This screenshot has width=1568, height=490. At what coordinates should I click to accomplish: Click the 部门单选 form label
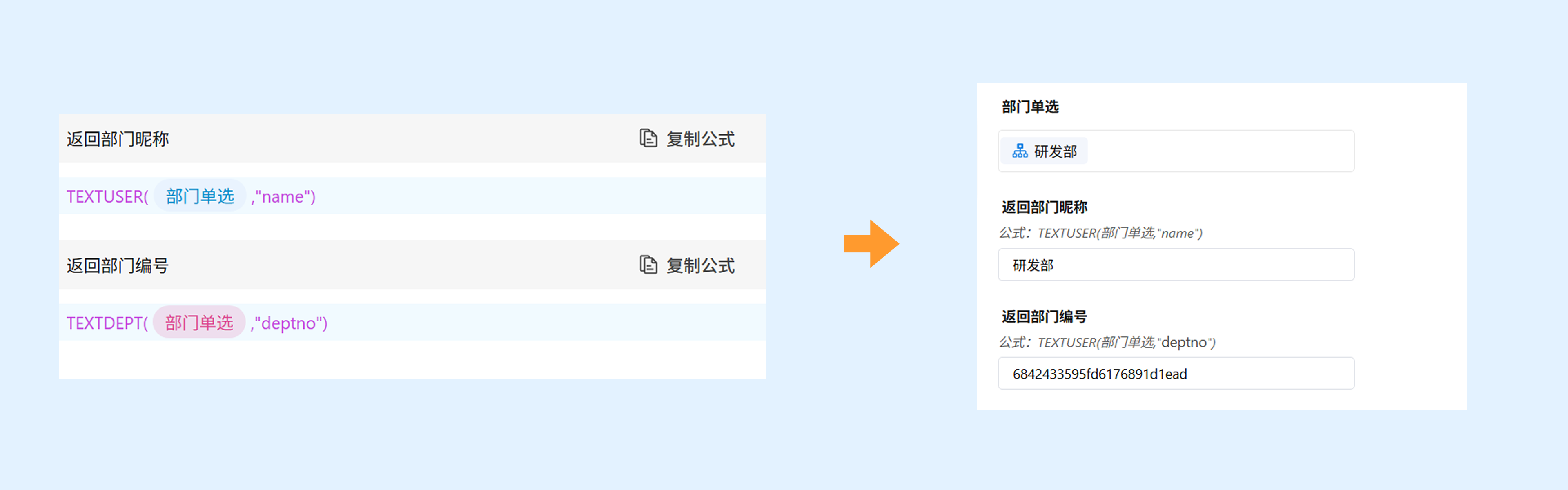coord(1030,107)
